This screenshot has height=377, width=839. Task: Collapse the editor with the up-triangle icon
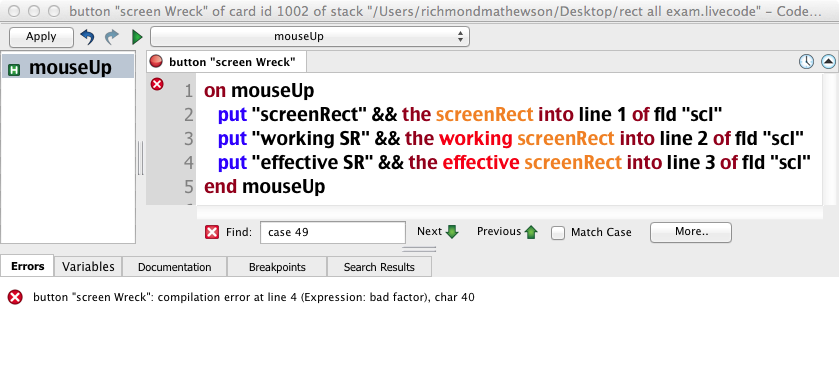828,62
